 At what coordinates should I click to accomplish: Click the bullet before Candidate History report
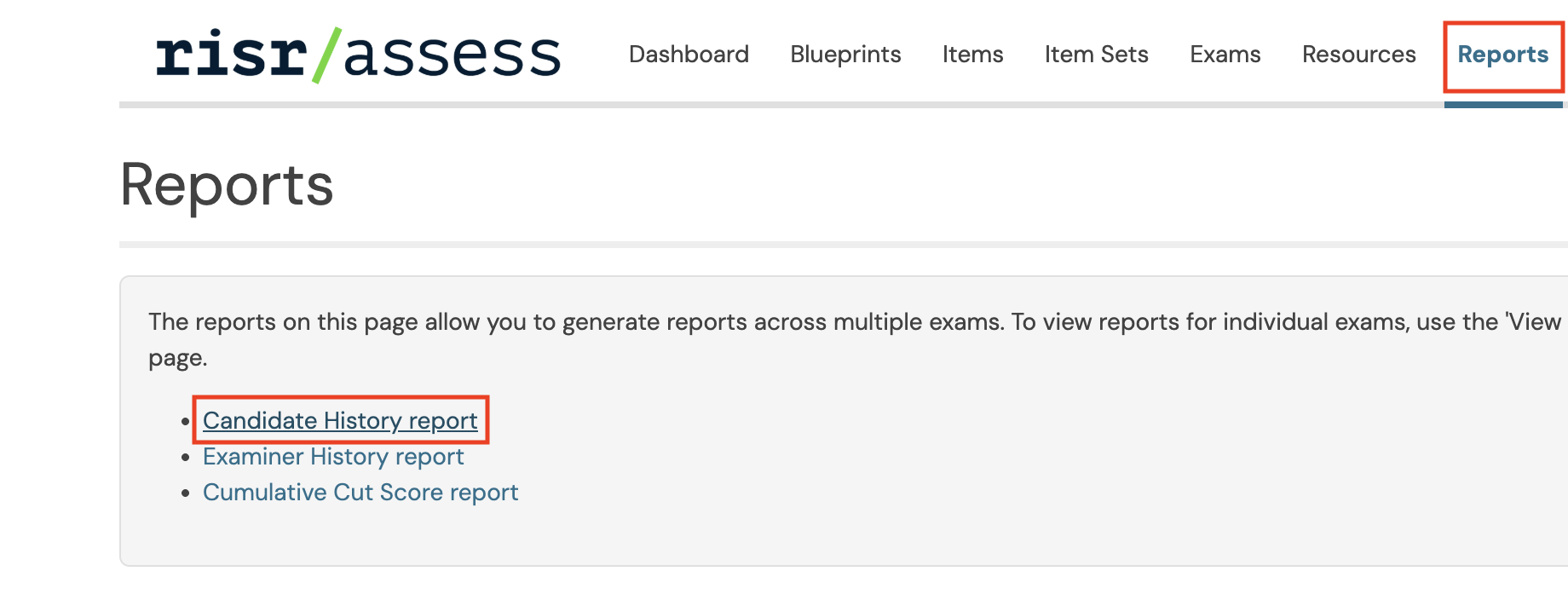[x=185, y=422]
